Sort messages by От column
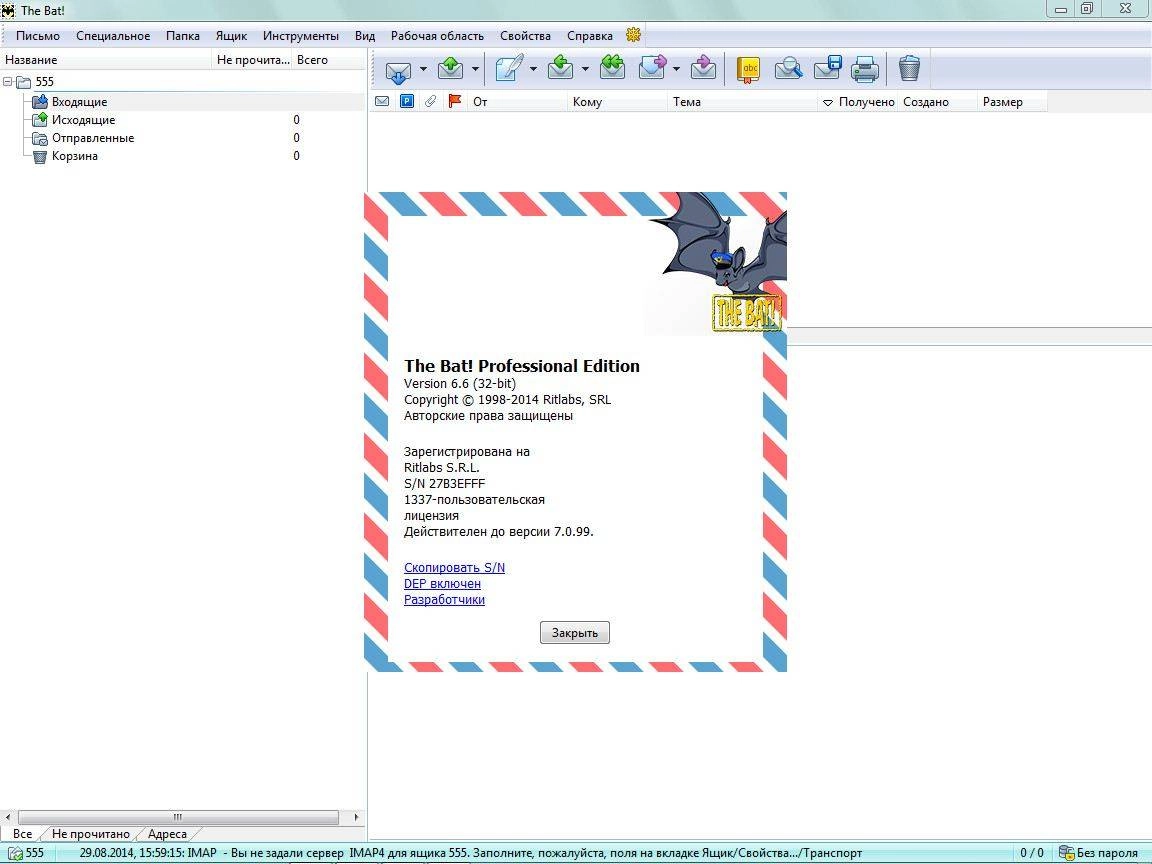Viewport: 1152px width, 864px height. [517, 102]
